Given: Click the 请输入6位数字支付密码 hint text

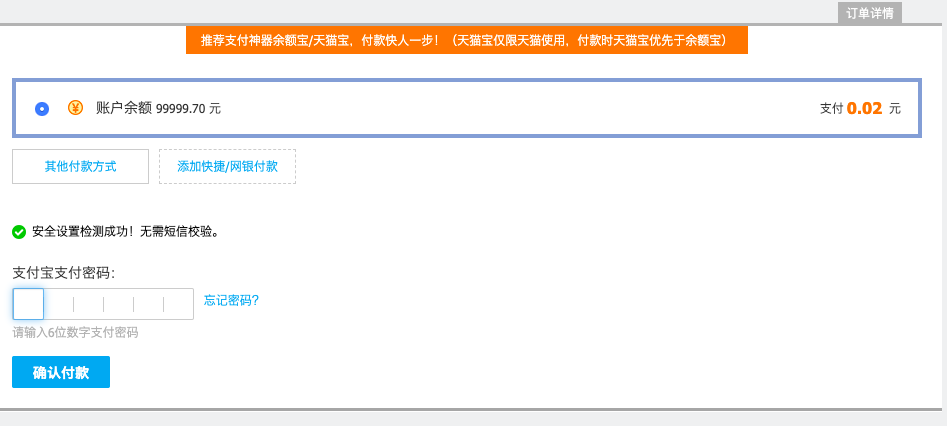Looking at the screenshot, I should [x=75, y=332].
